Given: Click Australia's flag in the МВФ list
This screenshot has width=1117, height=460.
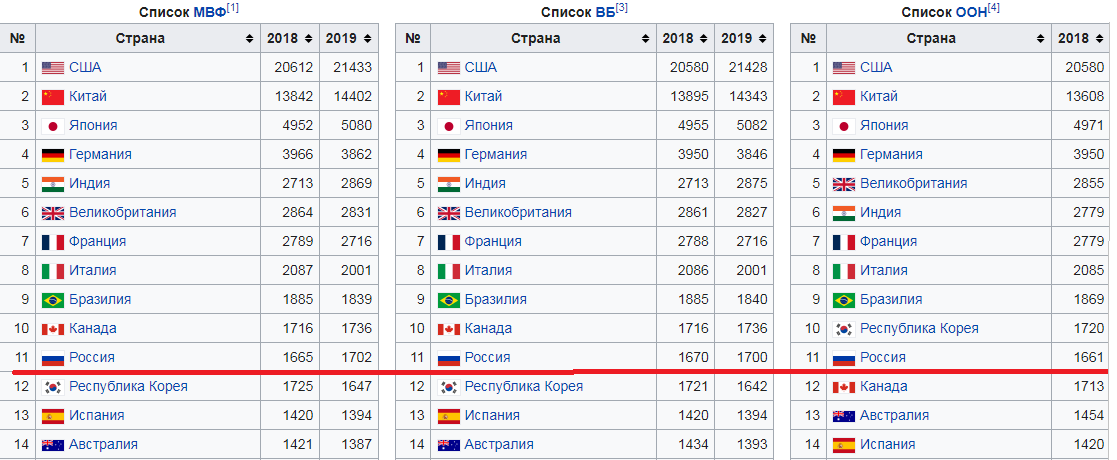Looking at the screenshot, I should (53, 445).
